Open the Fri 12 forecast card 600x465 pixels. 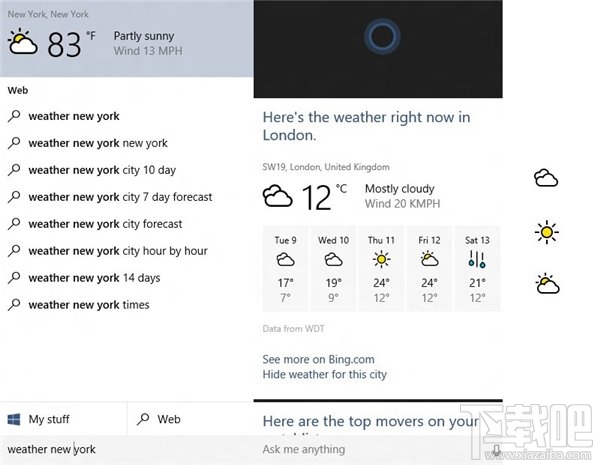(x=429, y=267)
